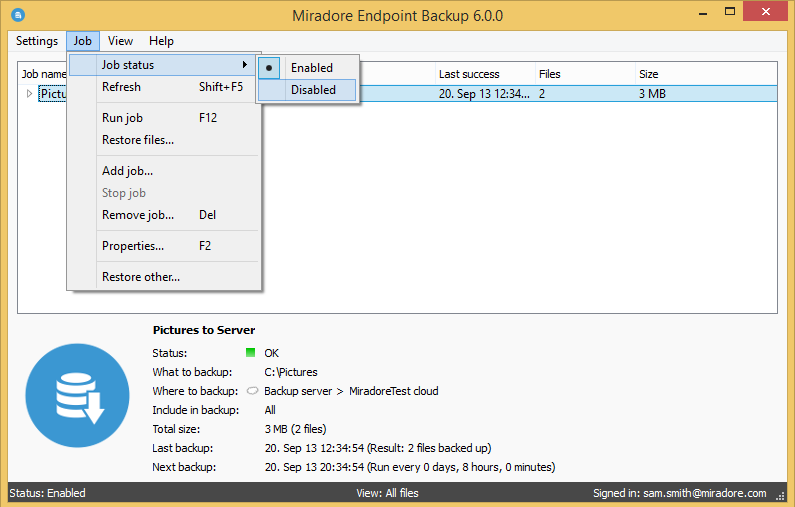Screen dimensions: 795x507
Task: Select the Disabled job status option
Action: pos(307,90)
